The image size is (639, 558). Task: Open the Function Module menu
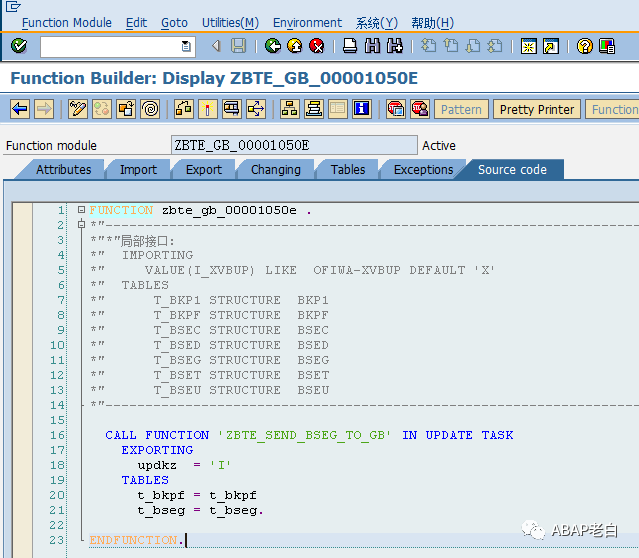click(67, 22)
